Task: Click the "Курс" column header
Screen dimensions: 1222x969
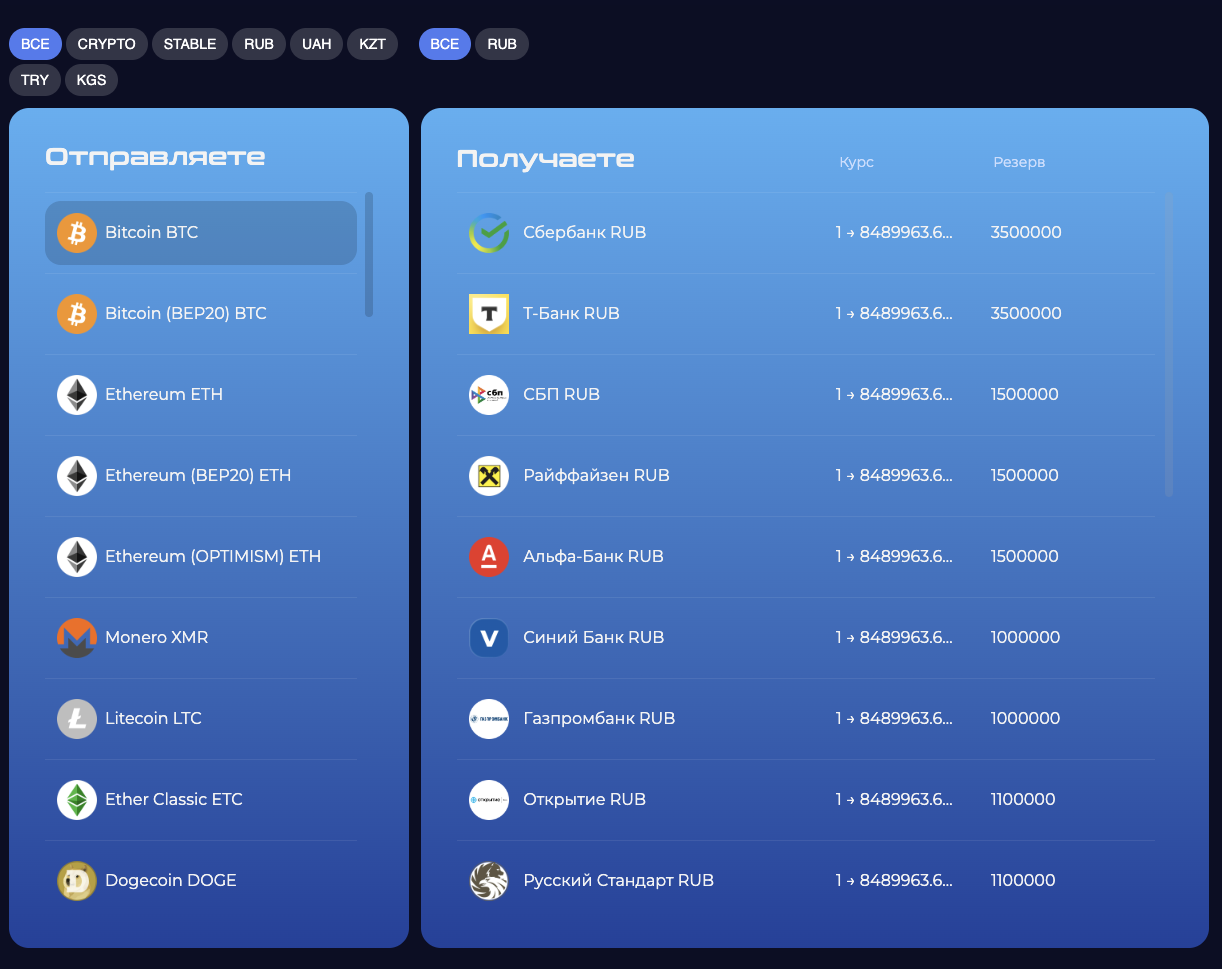Action: [856, 162]
